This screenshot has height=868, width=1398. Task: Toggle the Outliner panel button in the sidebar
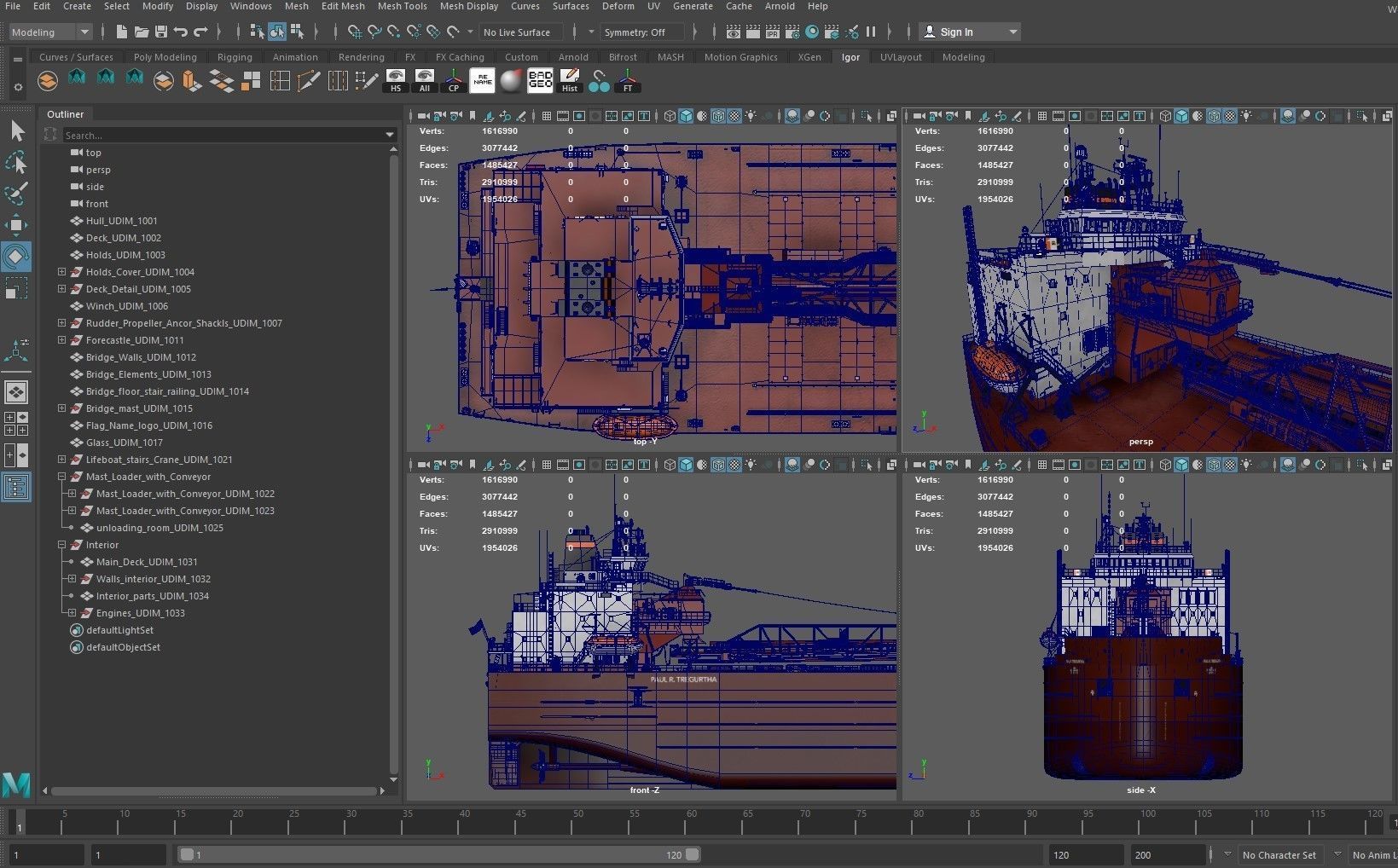click(16, 487)
